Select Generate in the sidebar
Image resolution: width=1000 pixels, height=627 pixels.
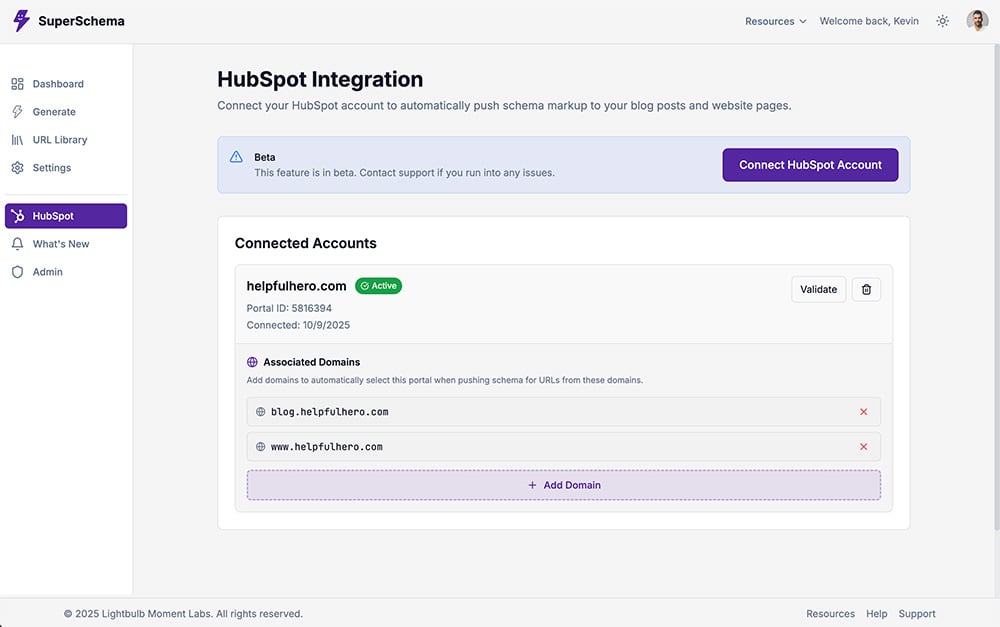[x=53, y=112]
